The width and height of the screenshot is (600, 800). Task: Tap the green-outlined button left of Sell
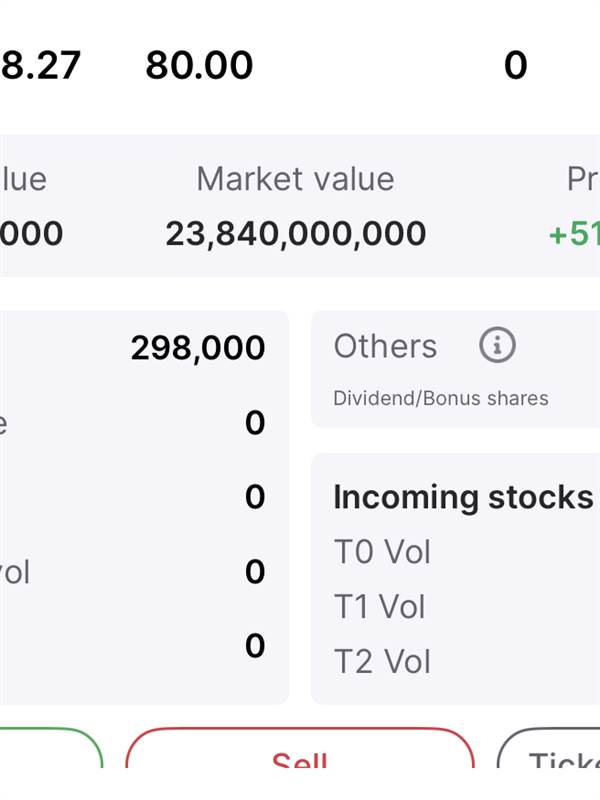tap(50, 752)
